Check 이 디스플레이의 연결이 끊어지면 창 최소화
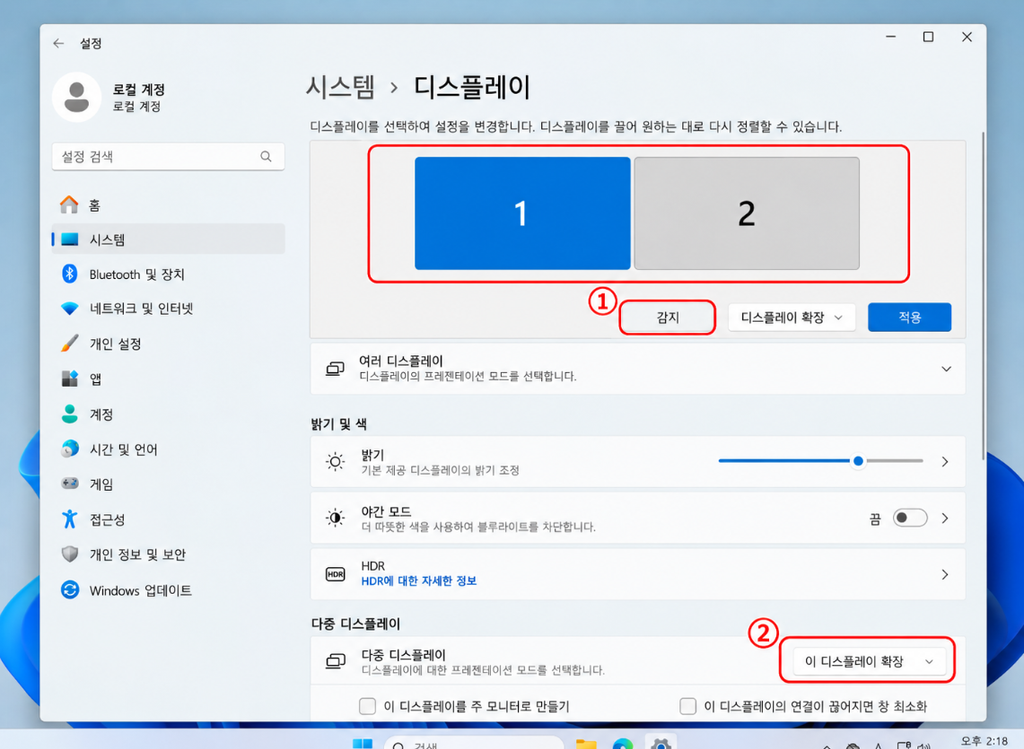 pyautogui.click(x=688, y=706)
